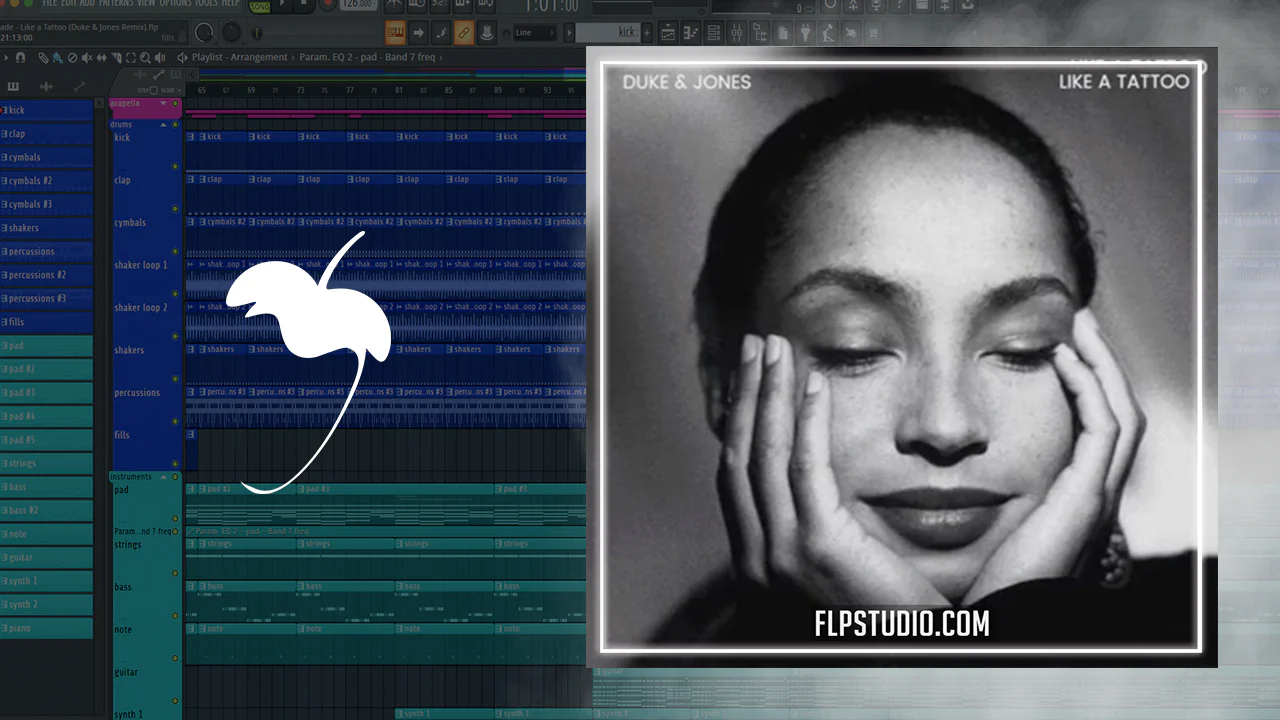Click the 126.000 tempo display
Viewport: 1280px width, 720px height.
pyautogui.click(x=358, y=4)
